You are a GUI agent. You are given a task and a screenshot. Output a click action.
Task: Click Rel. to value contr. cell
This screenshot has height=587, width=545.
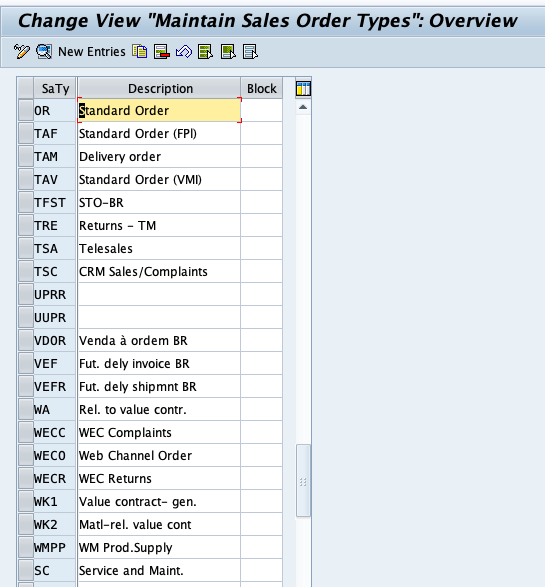click(x=159, y=410)
